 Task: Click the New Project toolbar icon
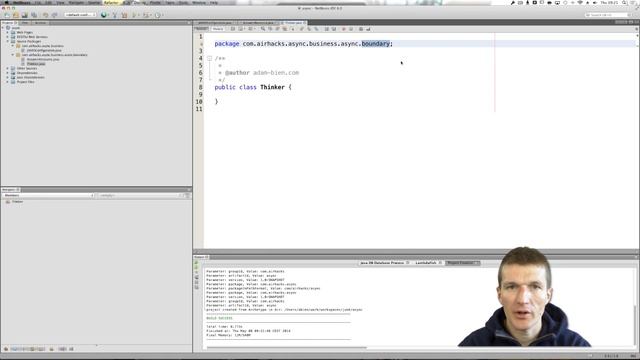pyautogui.click(x=16, y=15)
